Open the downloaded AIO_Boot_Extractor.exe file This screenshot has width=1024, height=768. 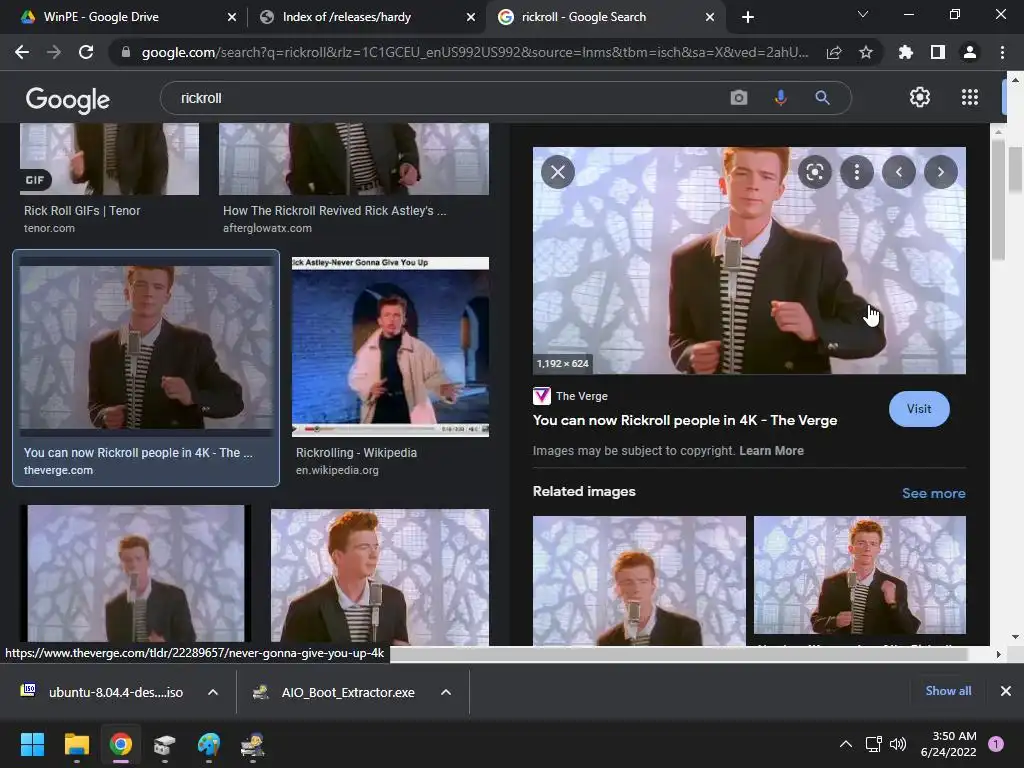pos(334,692)
